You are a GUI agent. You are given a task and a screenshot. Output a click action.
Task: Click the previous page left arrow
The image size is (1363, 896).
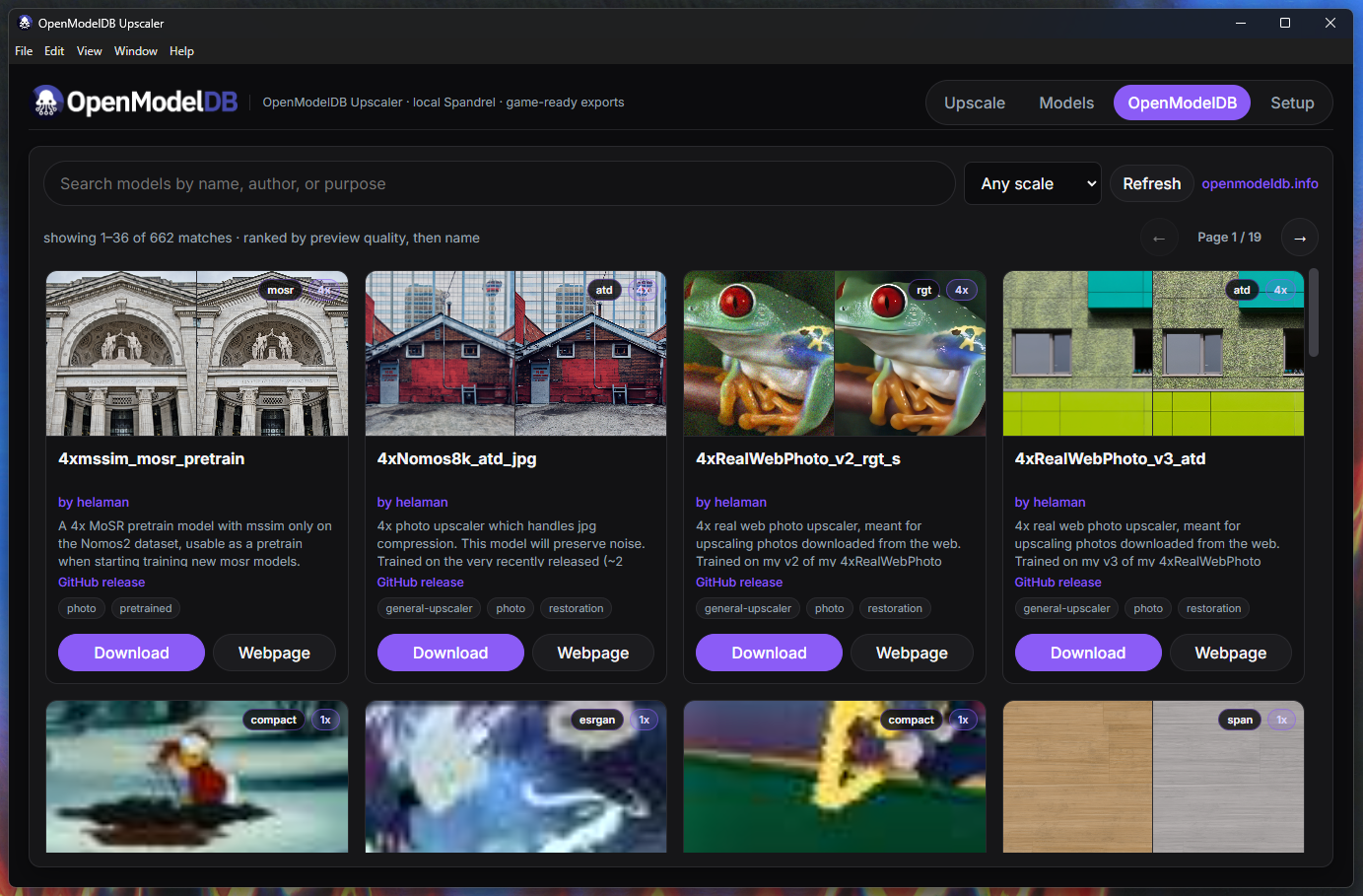tap(1159, 238)
